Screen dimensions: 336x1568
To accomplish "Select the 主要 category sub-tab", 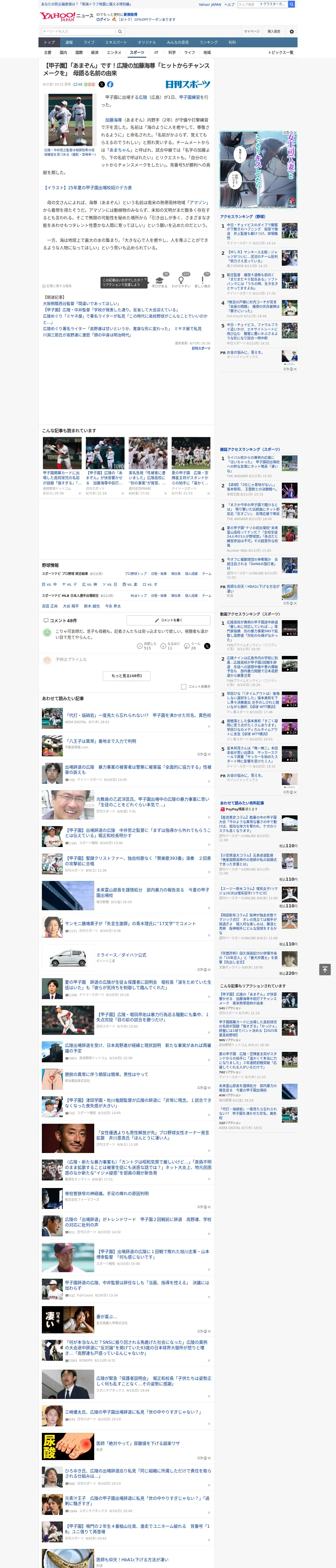I will [x=48, y=52].
